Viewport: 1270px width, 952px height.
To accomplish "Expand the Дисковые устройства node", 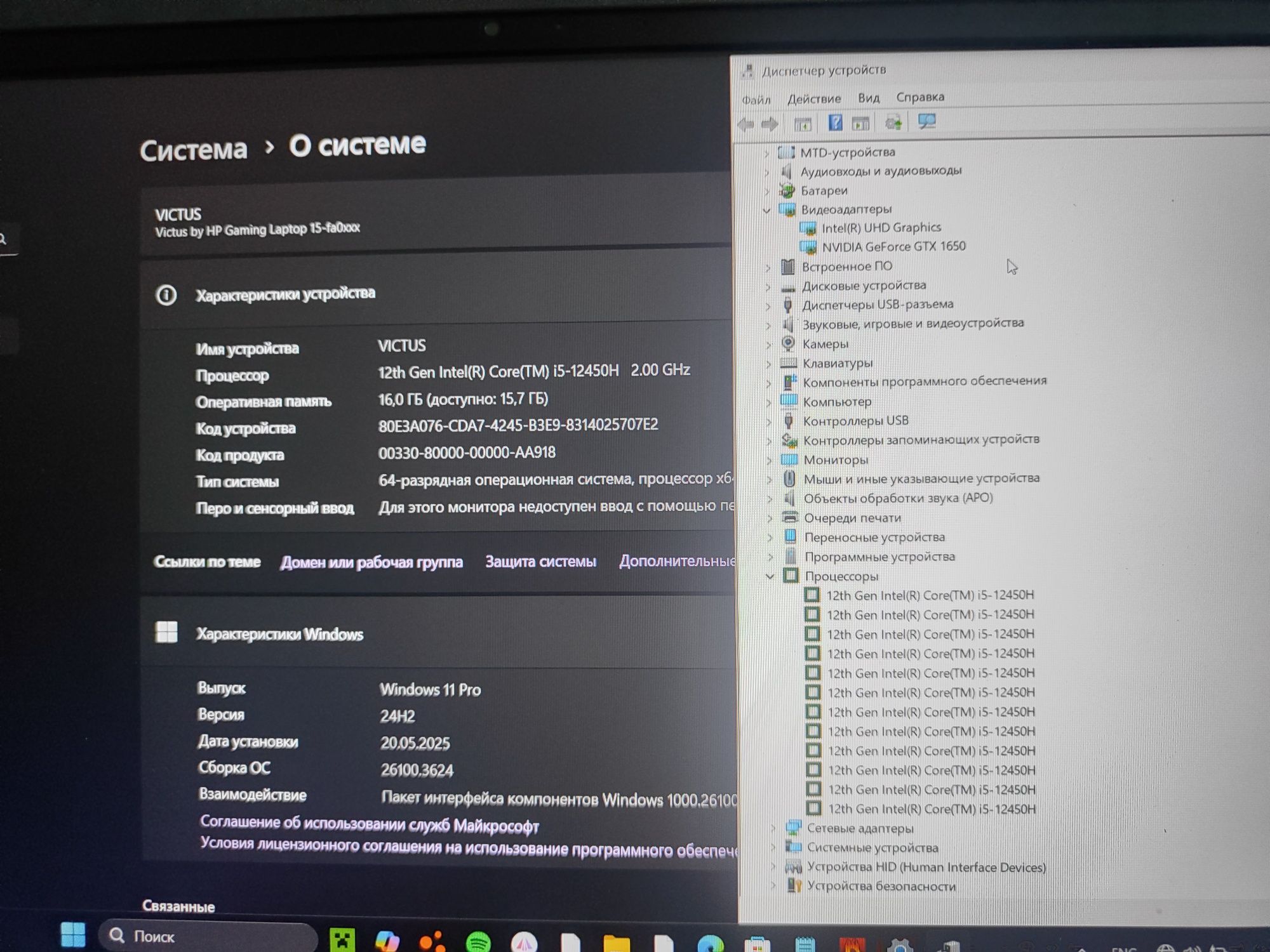I will coord(768,287).
